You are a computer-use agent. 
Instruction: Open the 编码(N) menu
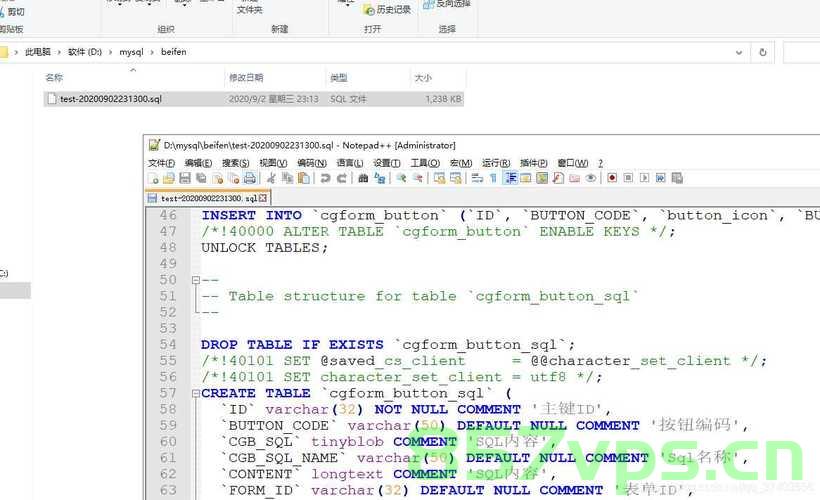point(312,163)
